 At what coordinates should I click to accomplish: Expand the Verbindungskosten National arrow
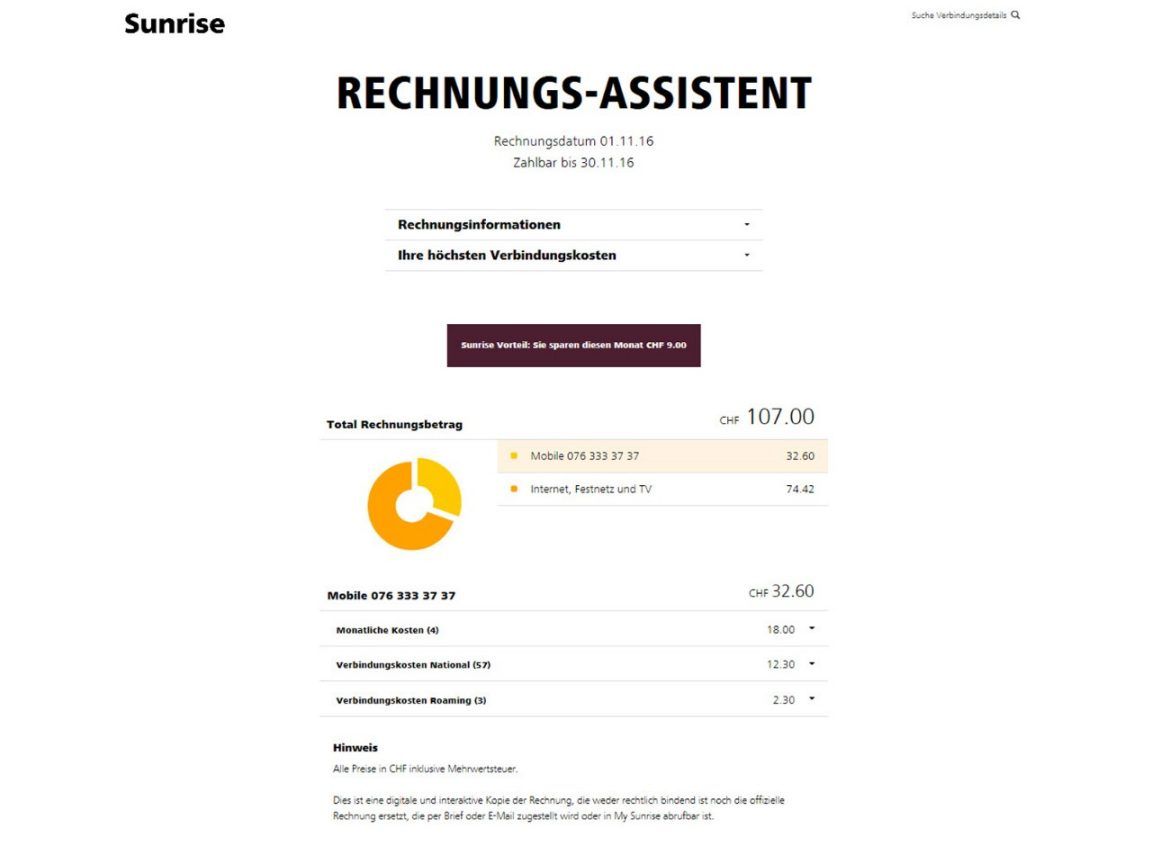pyautogui.click(x=812, y=664)
